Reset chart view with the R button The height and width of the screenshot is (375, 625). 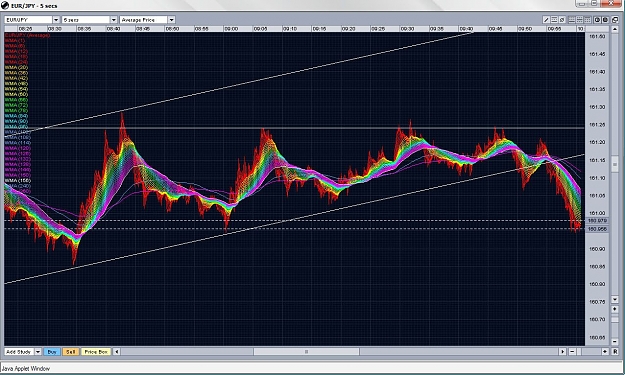tap(615, 351)
